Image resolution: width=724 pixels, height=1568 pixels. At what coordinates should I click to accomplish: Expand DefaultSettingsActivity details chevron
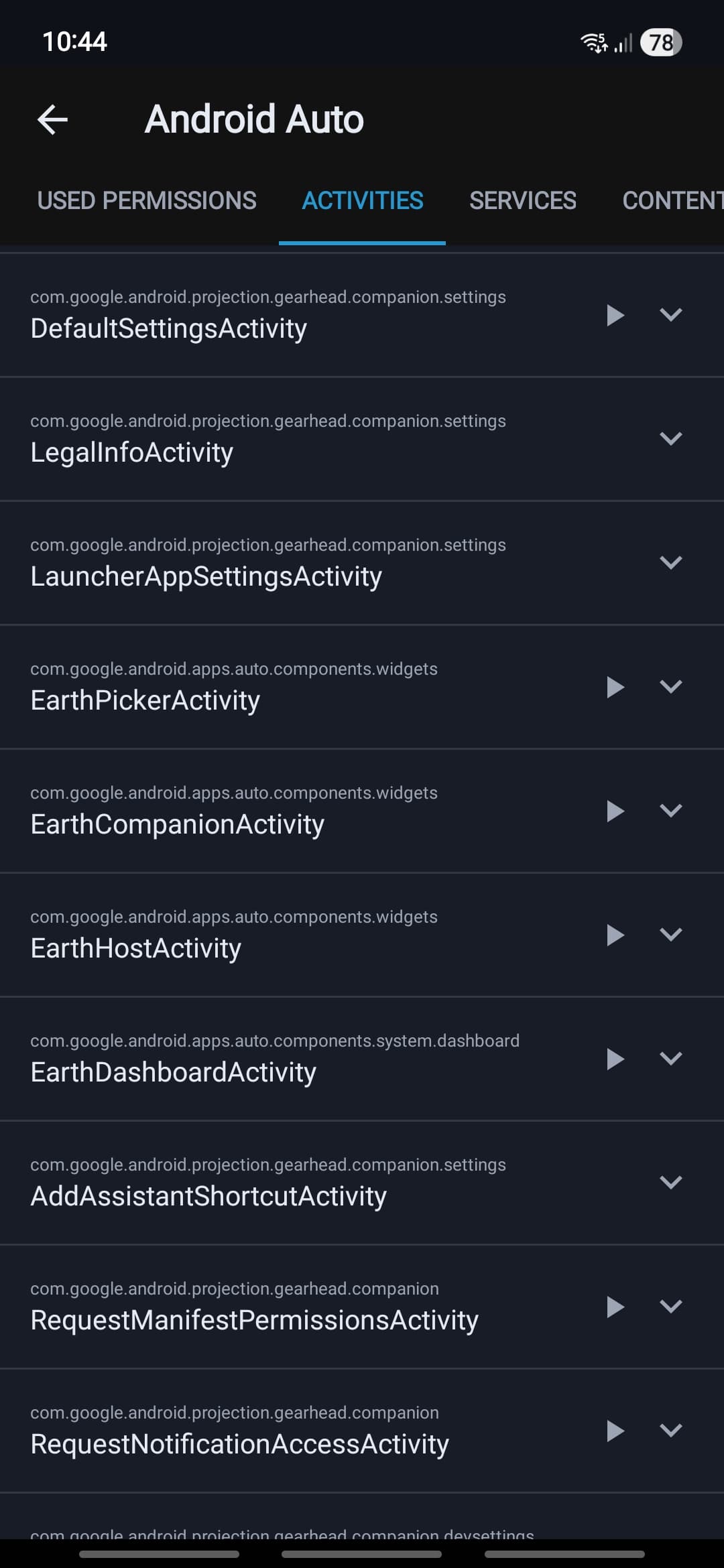671,315
